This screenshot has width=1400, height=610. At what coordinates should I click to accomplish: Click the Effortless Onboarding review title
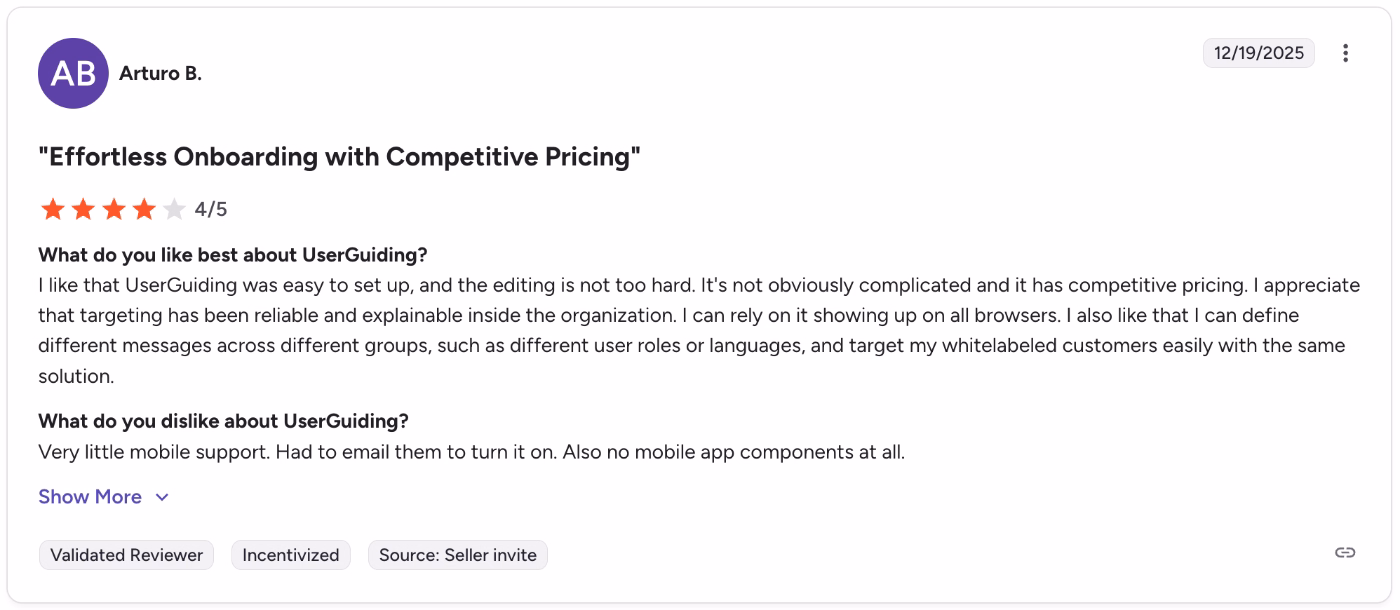click(x=338, y=157)
